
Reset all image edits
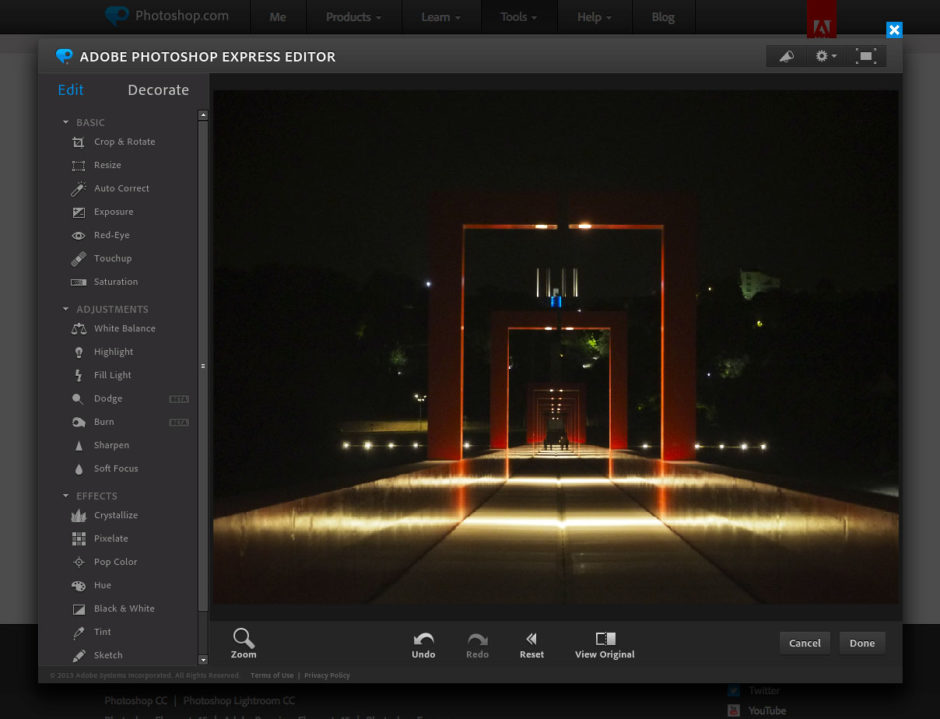(x=532, y=645)
